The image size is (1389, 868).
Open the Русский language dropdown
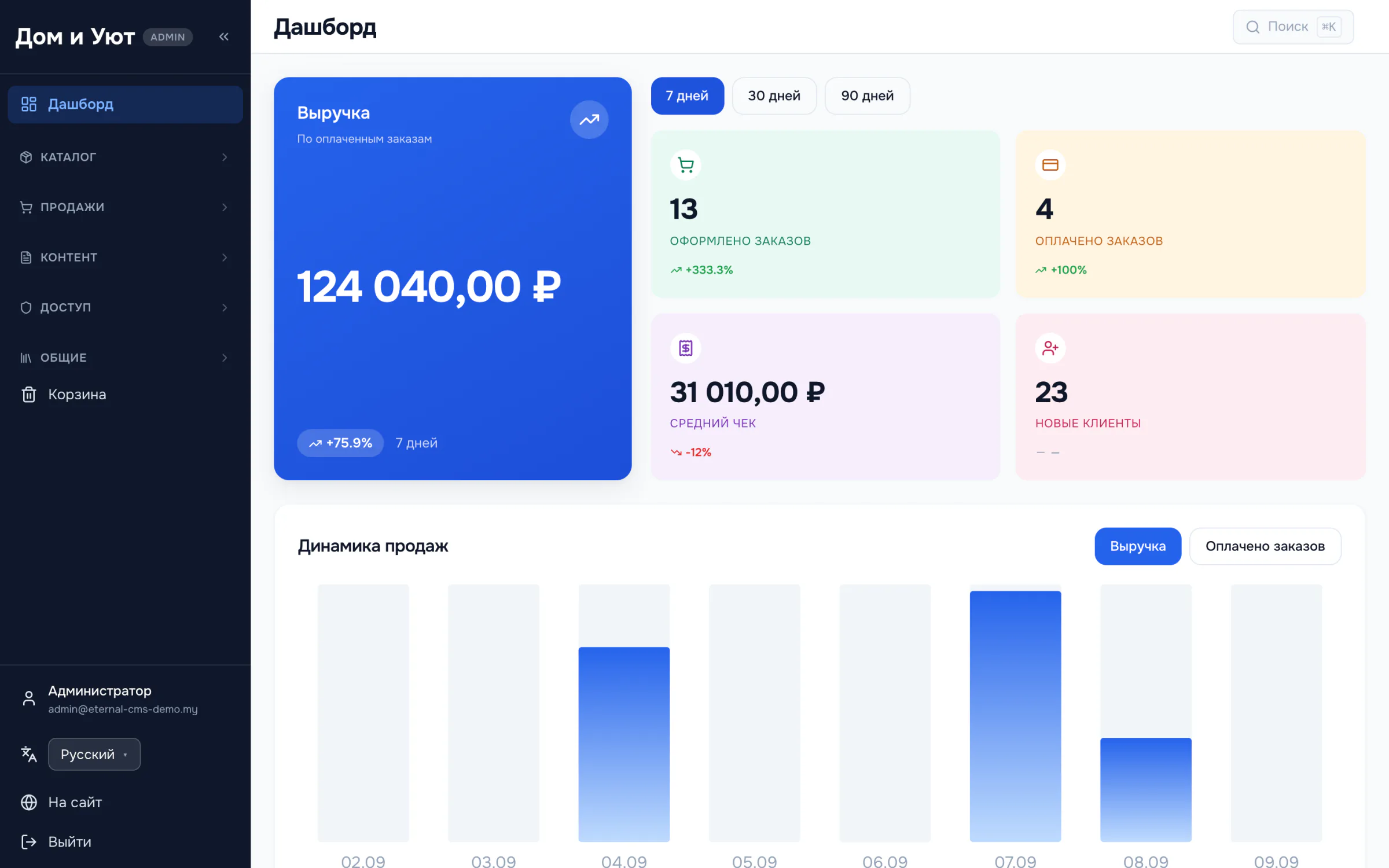[94, 754]
